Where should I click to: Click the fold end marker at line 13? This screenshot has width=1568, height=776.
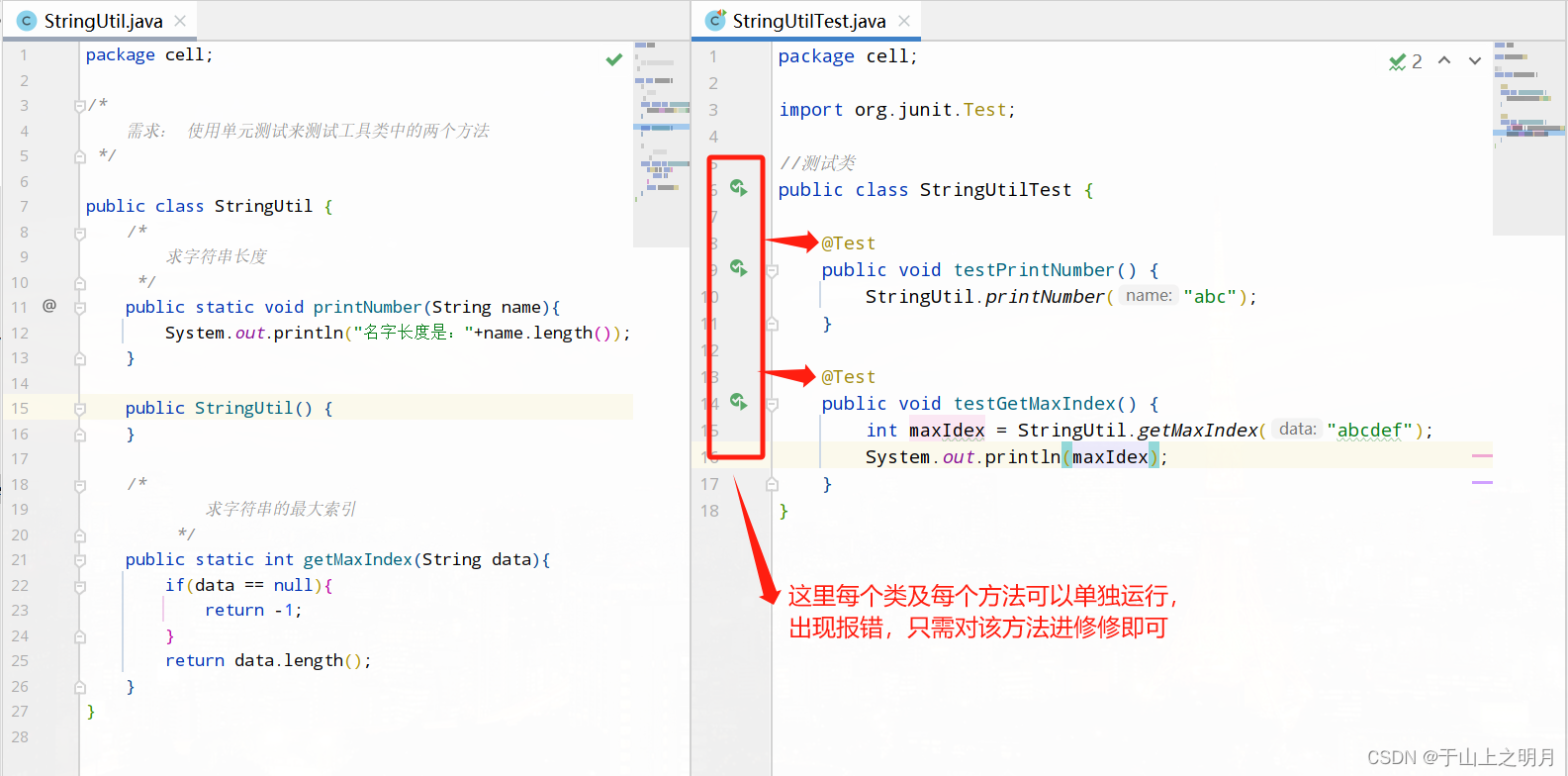tap(80, 358)
